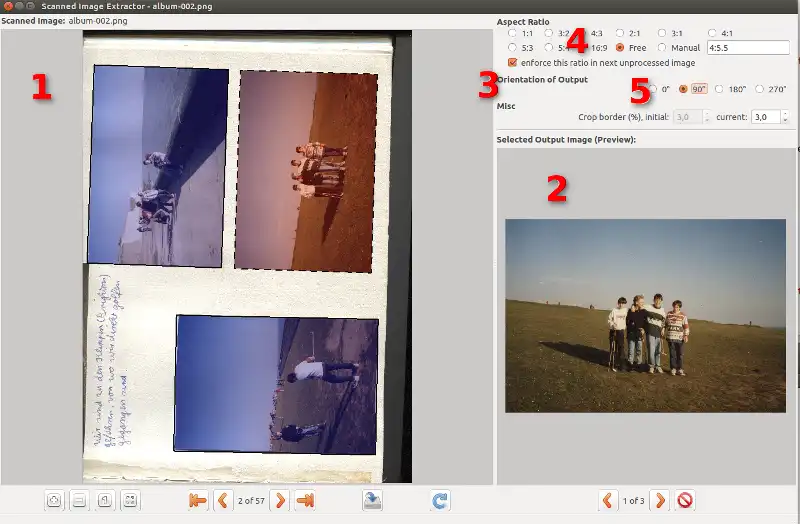Image resolution: width=800 pixels, height=524 pixels.
Task: Fit scanned image to window
Action: (130, 501)
